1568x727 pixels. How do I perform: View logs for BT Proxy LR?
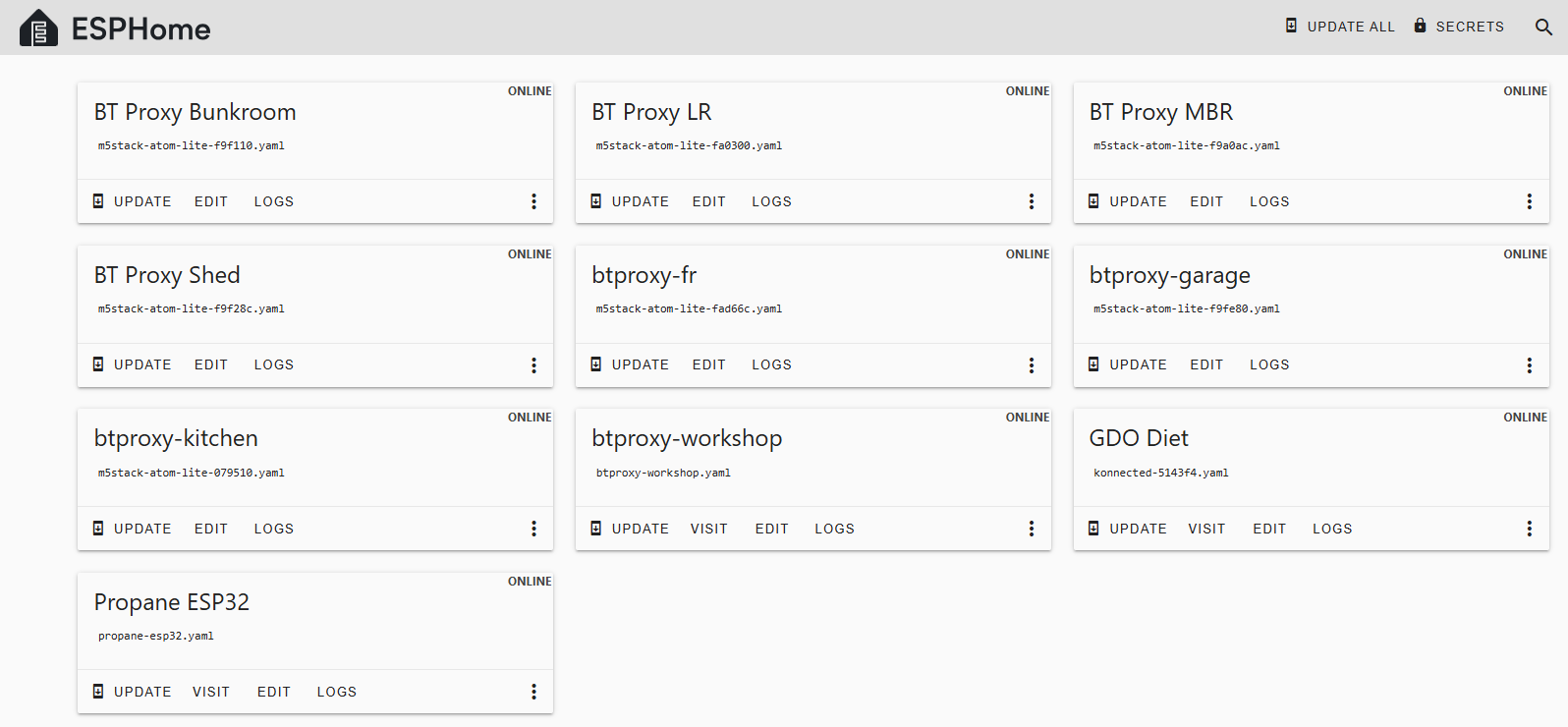click(771, 201)
